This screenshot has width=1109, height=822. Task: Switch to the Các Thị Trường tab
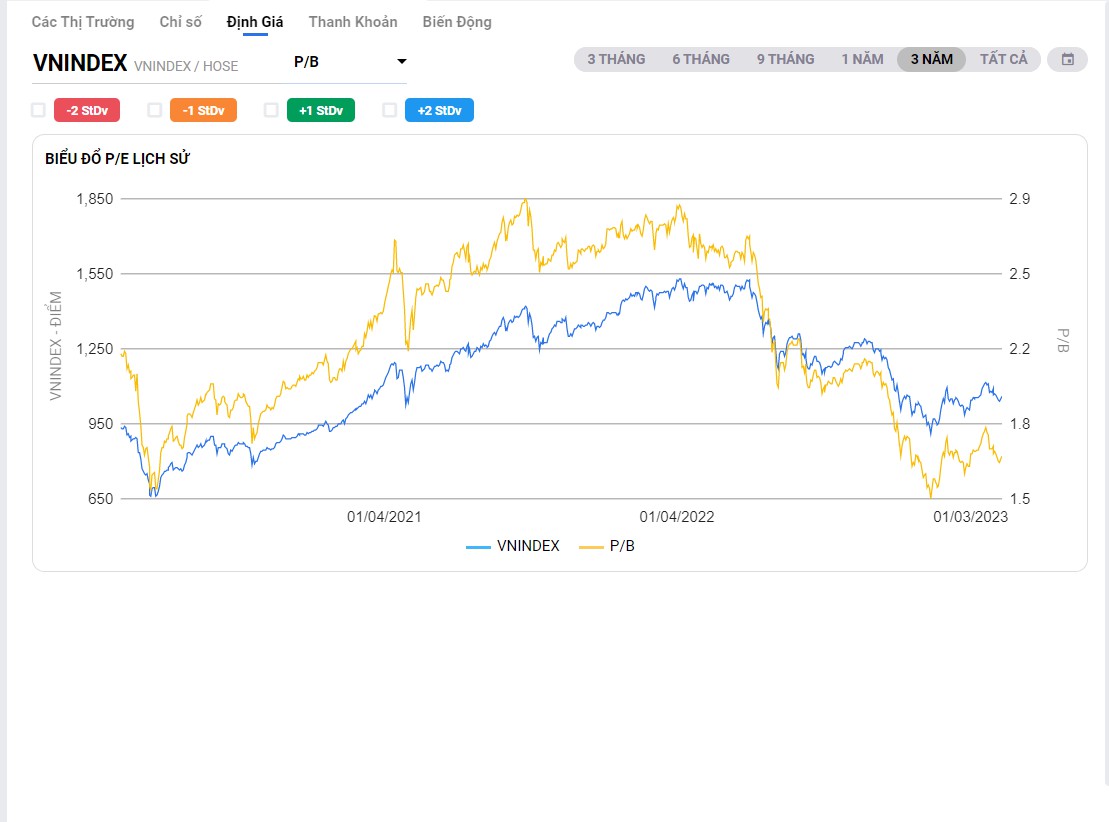(83, 22)
